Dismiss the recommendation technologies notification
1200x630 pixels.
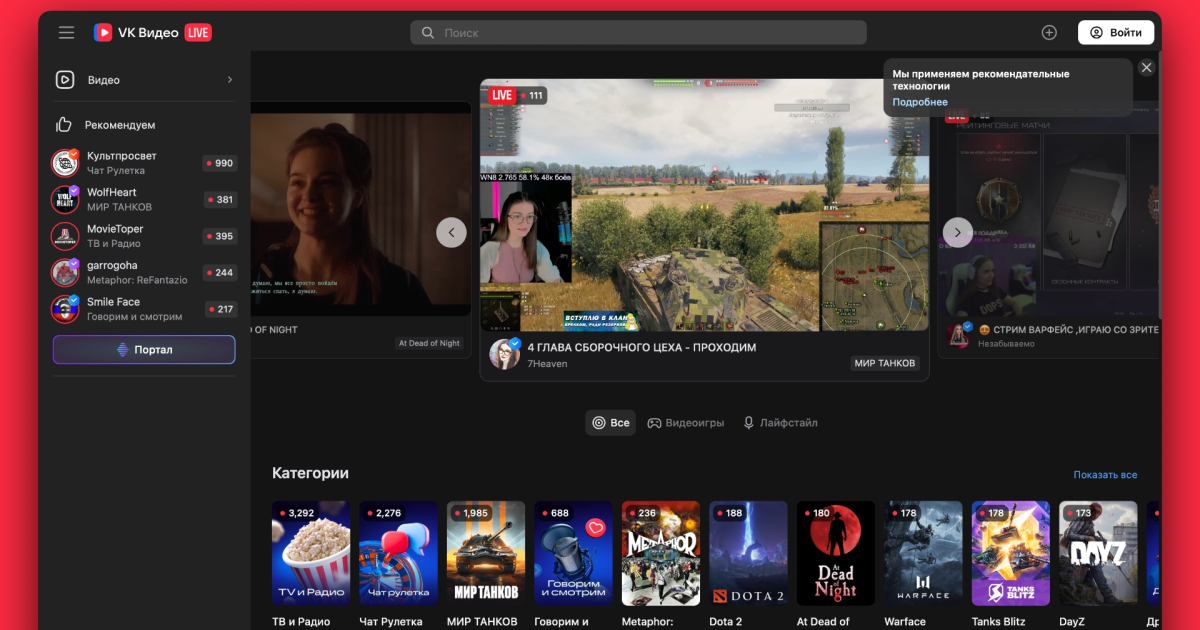click(x=1146, y=67)
